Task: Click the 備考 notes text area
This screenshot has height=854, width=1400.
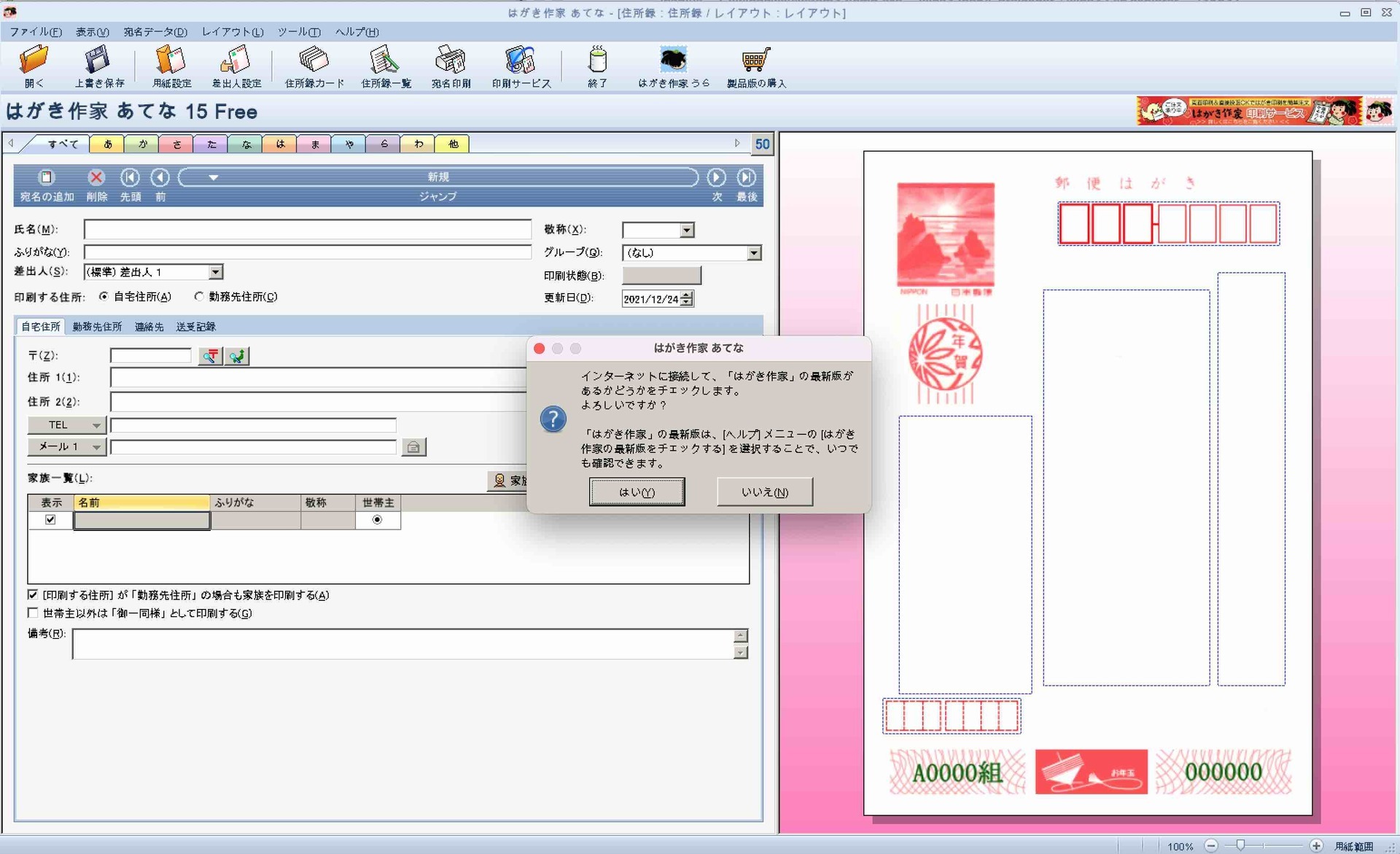Action: pyautogui.click(x=403, y=644)
